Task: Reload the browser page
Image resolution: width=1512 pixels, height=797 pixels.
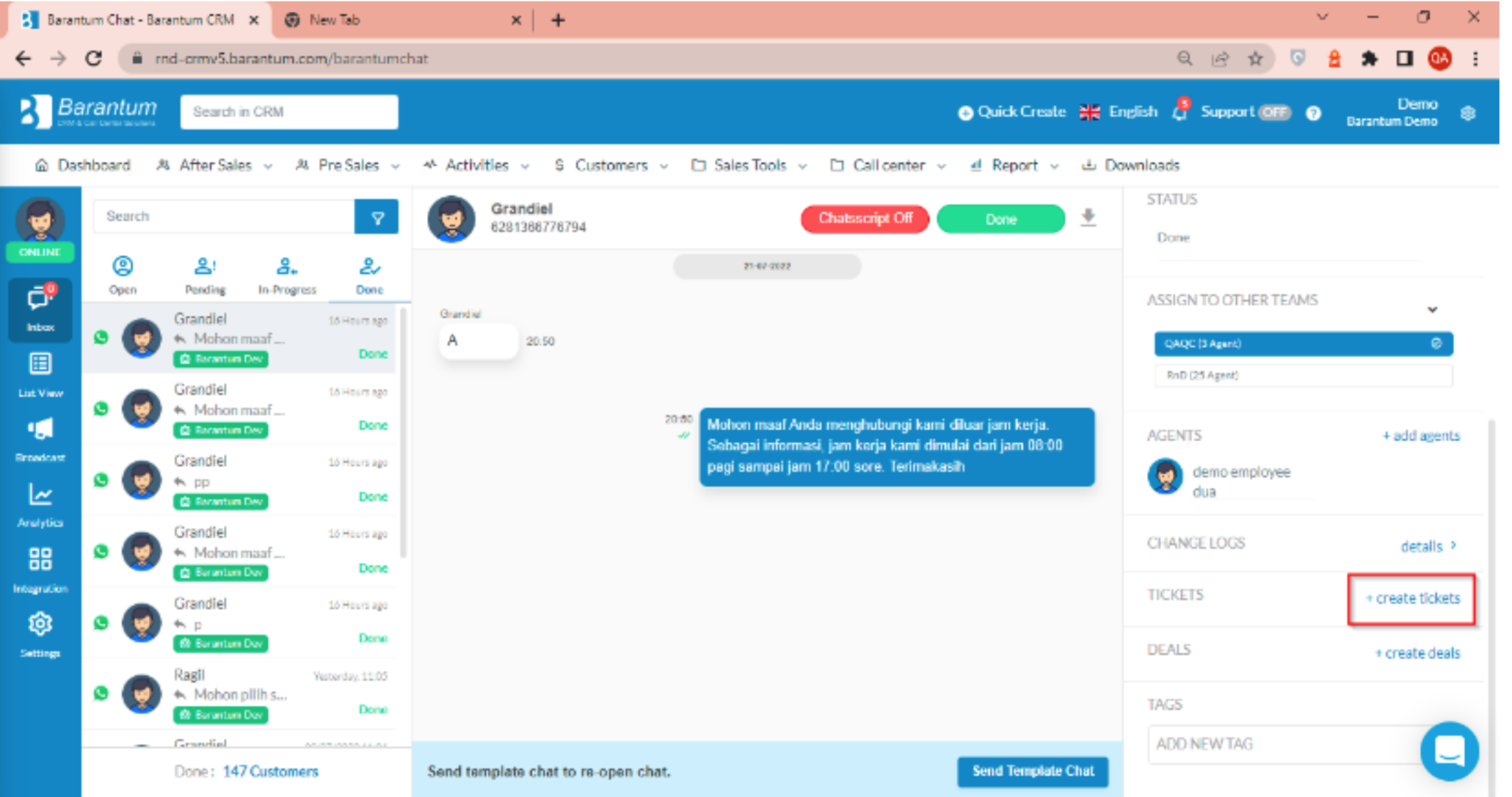Action: [93, 59]
